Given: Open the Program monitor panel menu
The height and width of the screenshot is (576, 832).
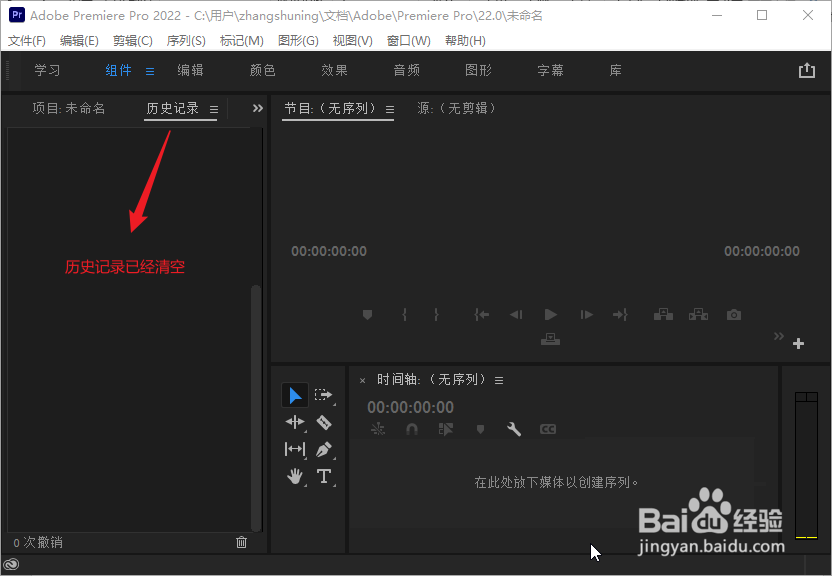Looking at the screenshot, I should [x=390, y=109].
